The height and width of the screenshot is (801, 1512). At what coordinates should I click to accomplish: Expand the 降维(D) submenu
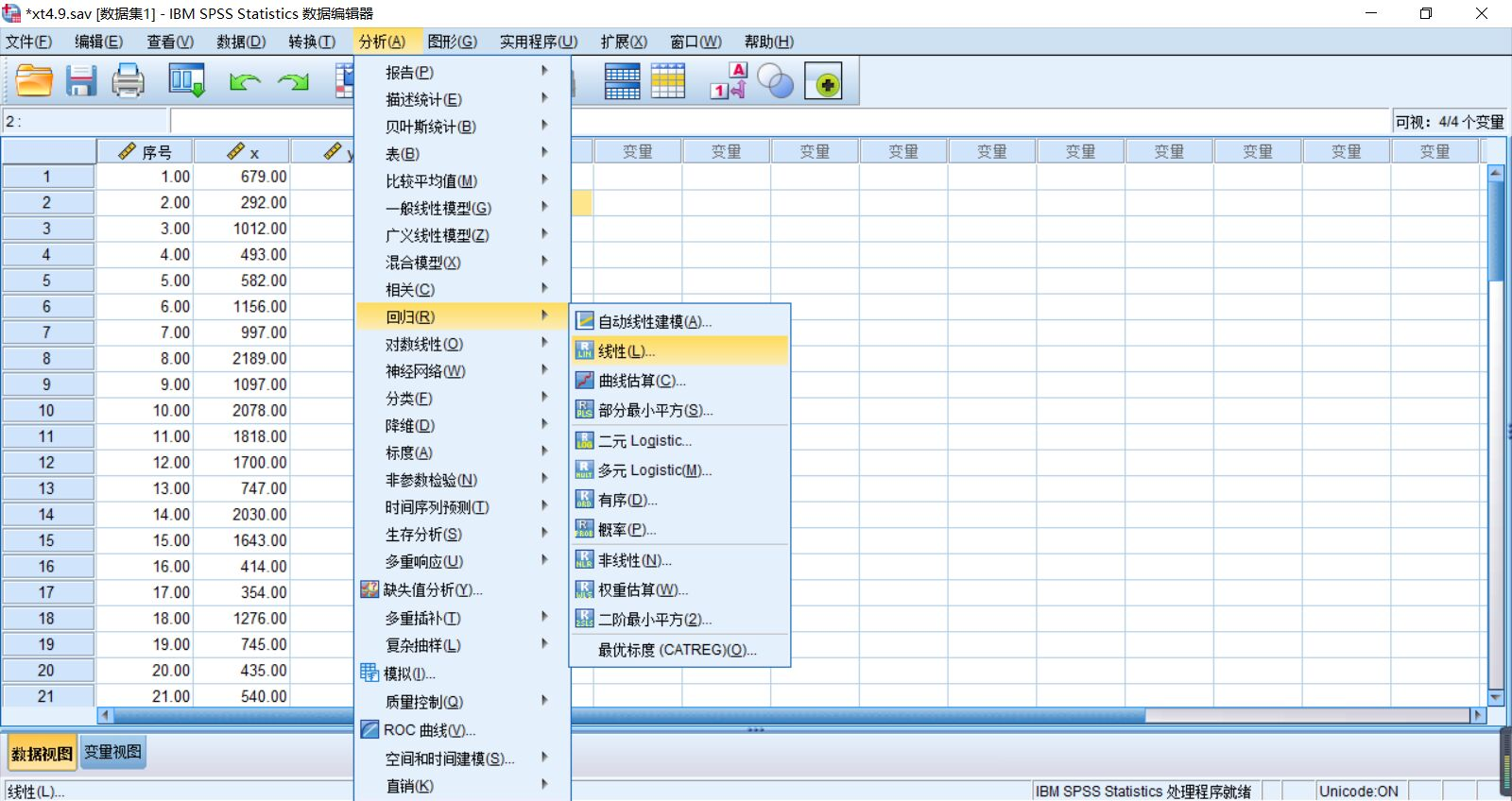(x=462, y=426)
